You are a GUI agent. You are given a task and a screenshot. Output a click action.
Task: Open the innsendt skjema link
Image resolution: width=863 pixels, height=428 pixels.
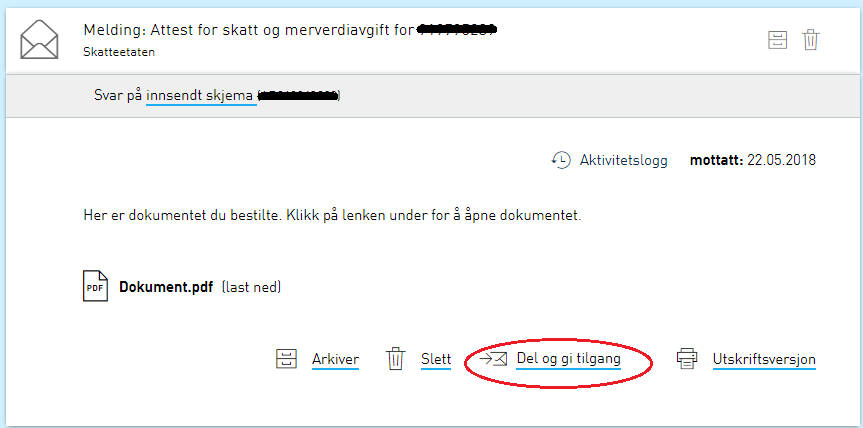coord(199,95)
